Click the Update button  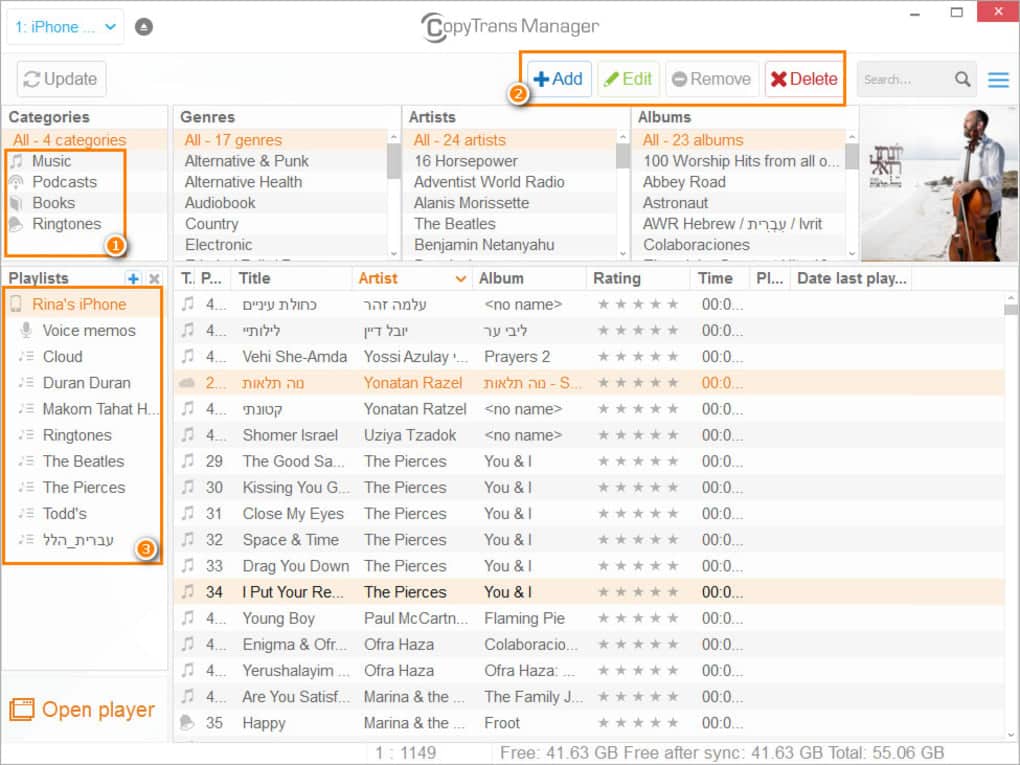click(x=61, y=79)
